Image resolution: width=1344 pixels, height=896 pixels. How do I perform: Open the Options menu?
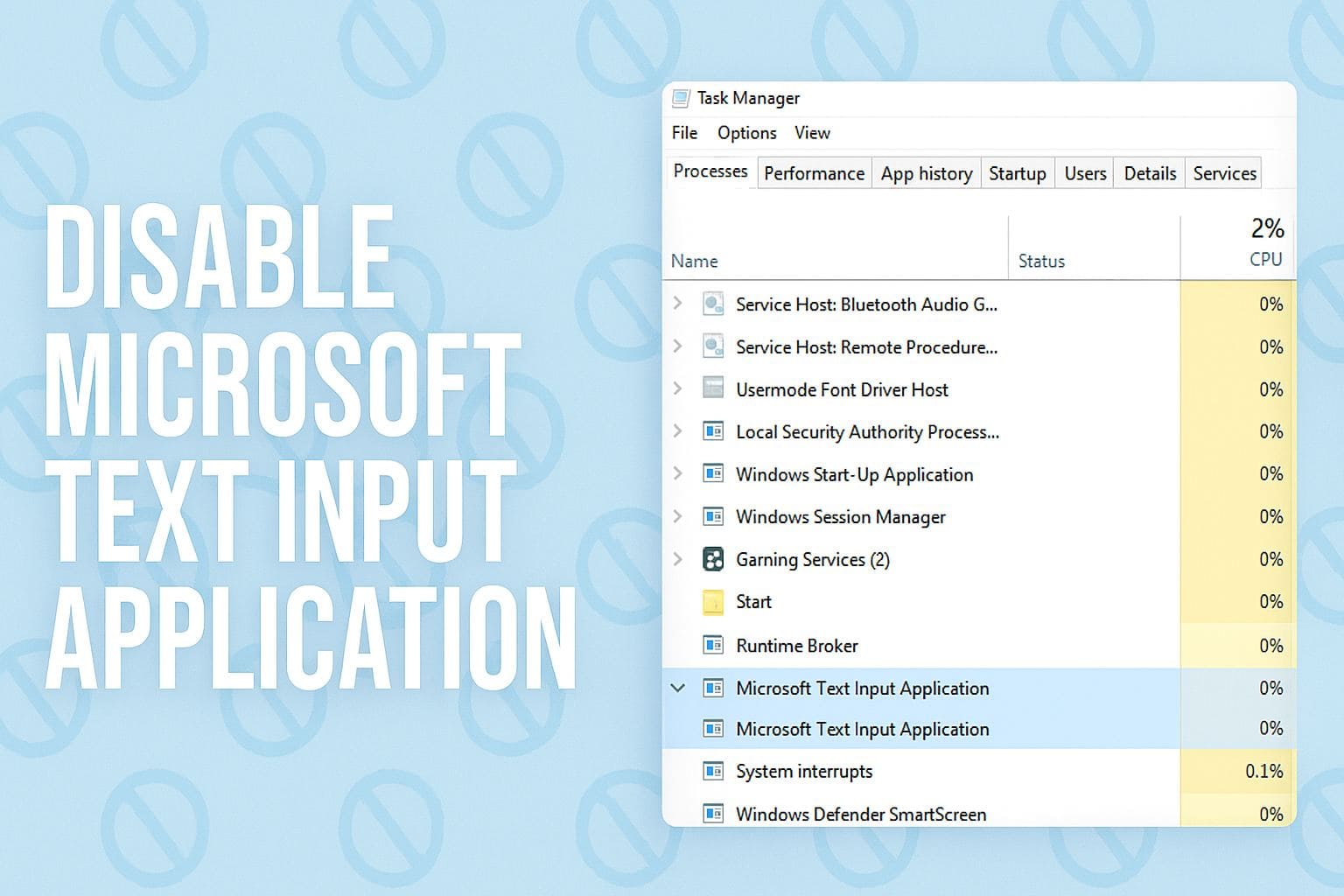point(745,132)
